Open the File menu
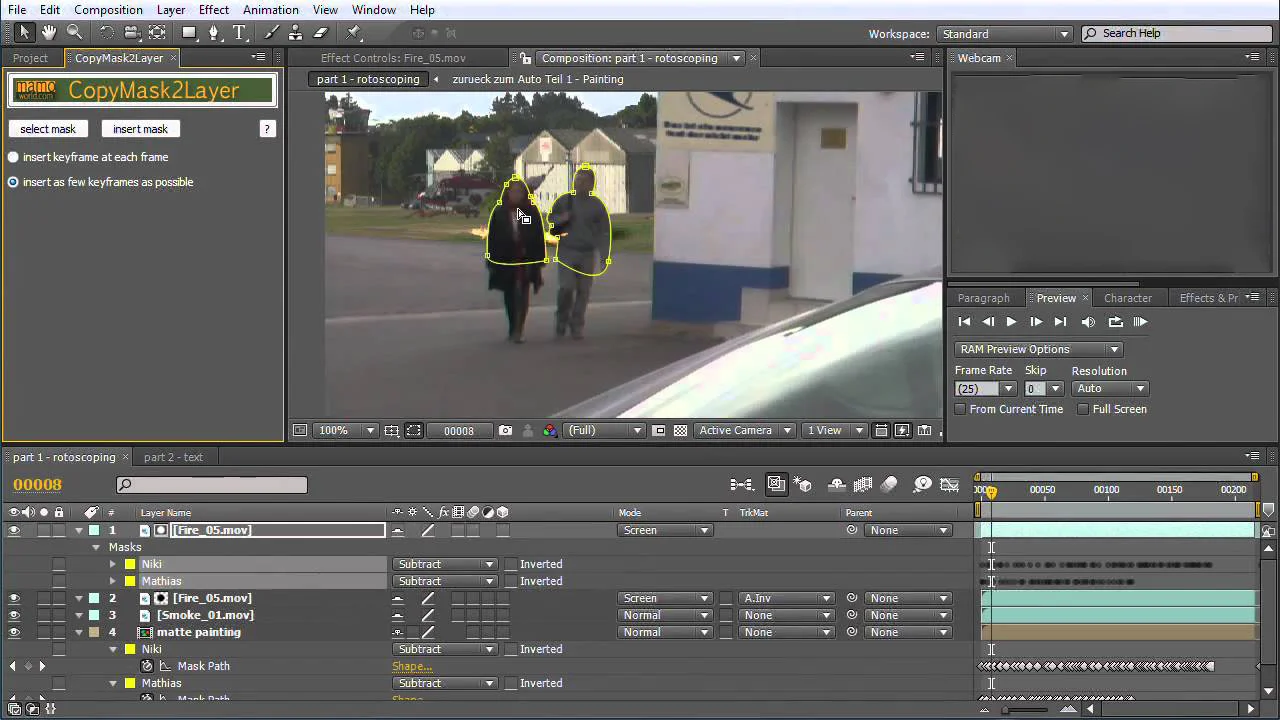This screenshot has height=720, width=1280. 17,9
